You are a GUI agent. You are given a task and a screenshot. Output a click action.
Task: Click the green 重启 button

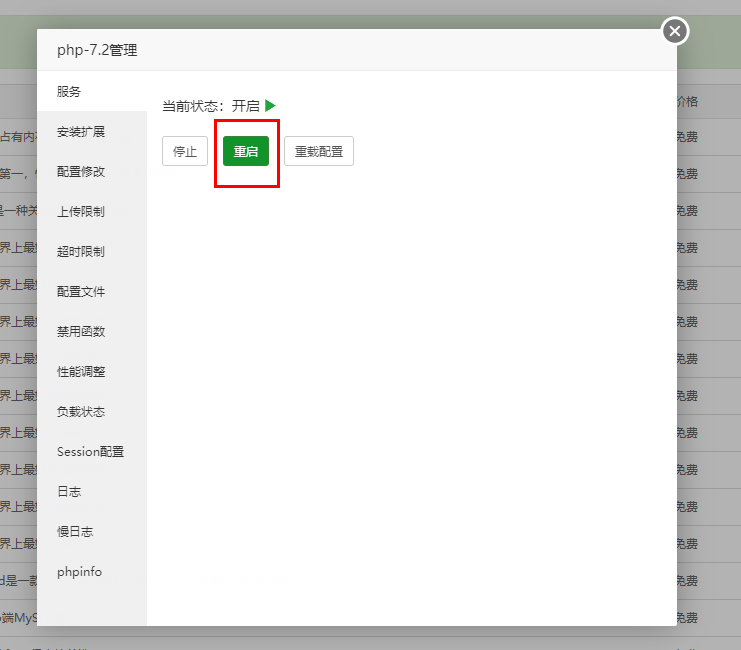(246, 151)
